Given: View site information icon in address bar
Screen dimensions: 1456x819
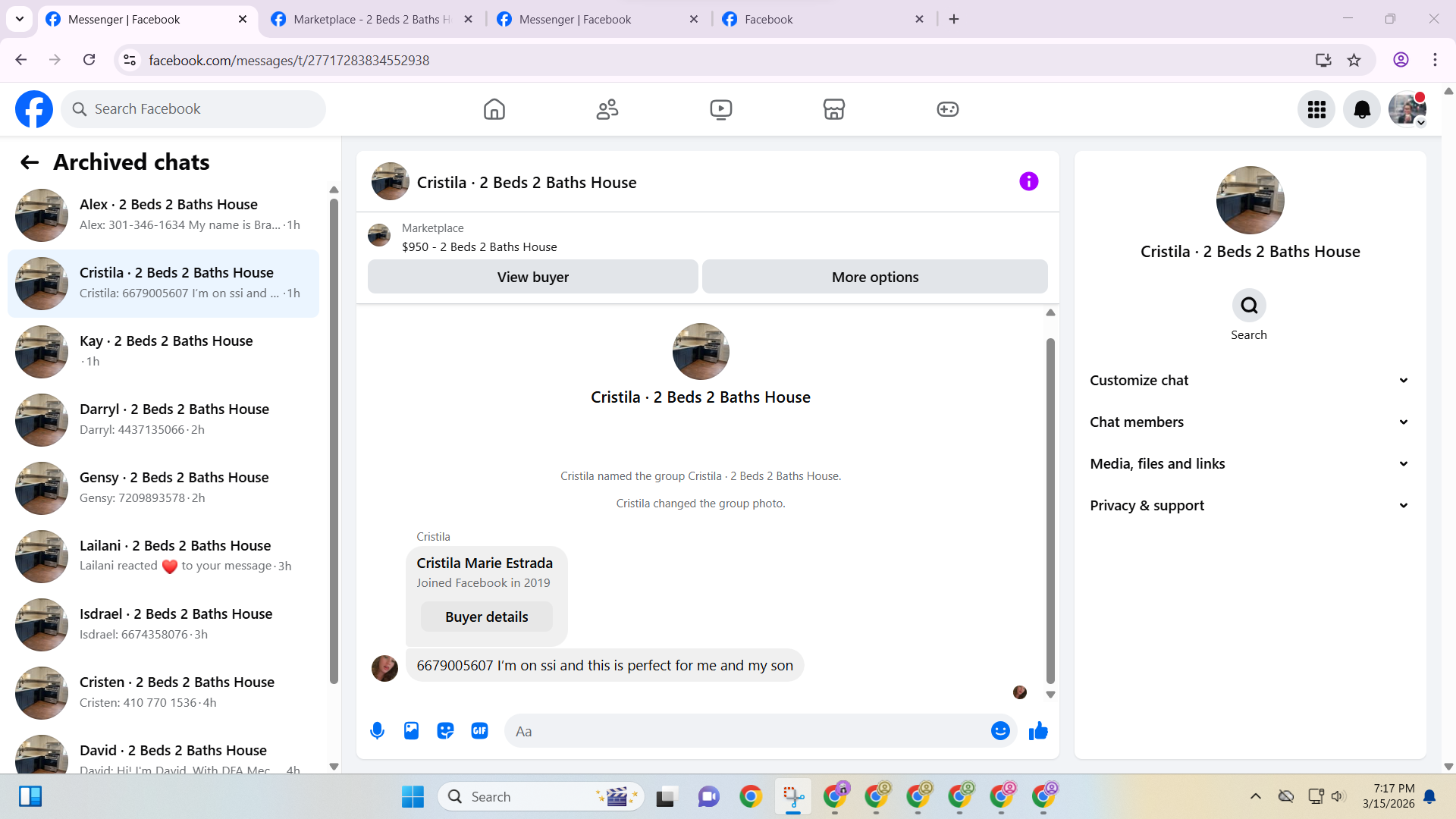Looking at the screenshot, I should click(x=130, y=60).
